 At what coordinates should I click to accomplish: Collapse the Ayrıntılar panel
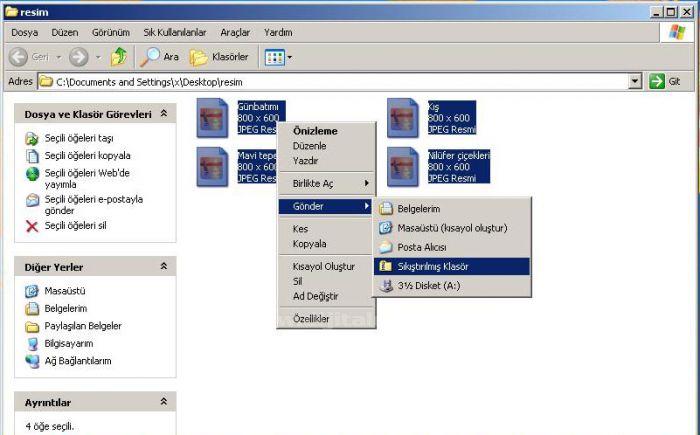click(x=163, y=402)
